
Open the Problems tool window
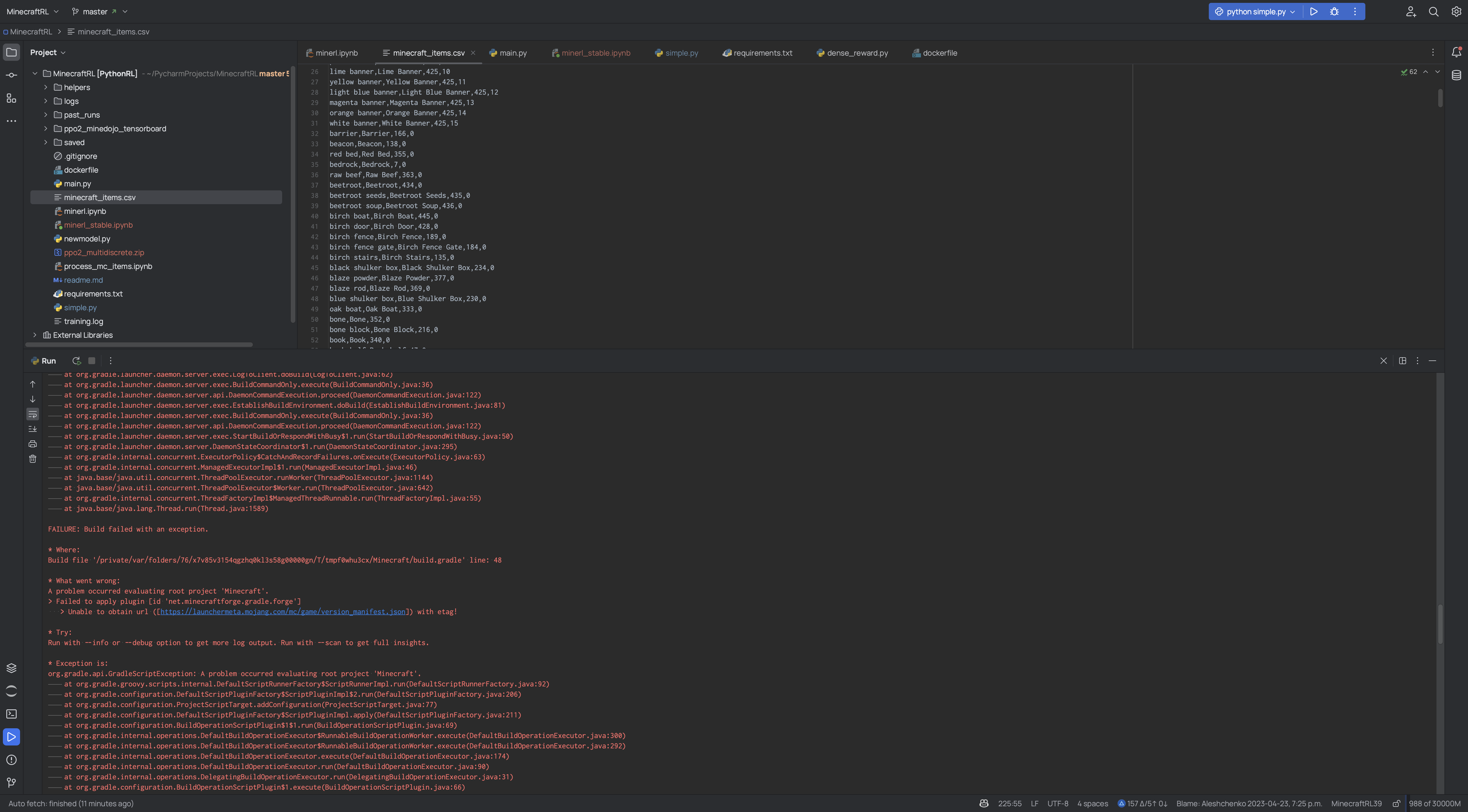point(11,760)
